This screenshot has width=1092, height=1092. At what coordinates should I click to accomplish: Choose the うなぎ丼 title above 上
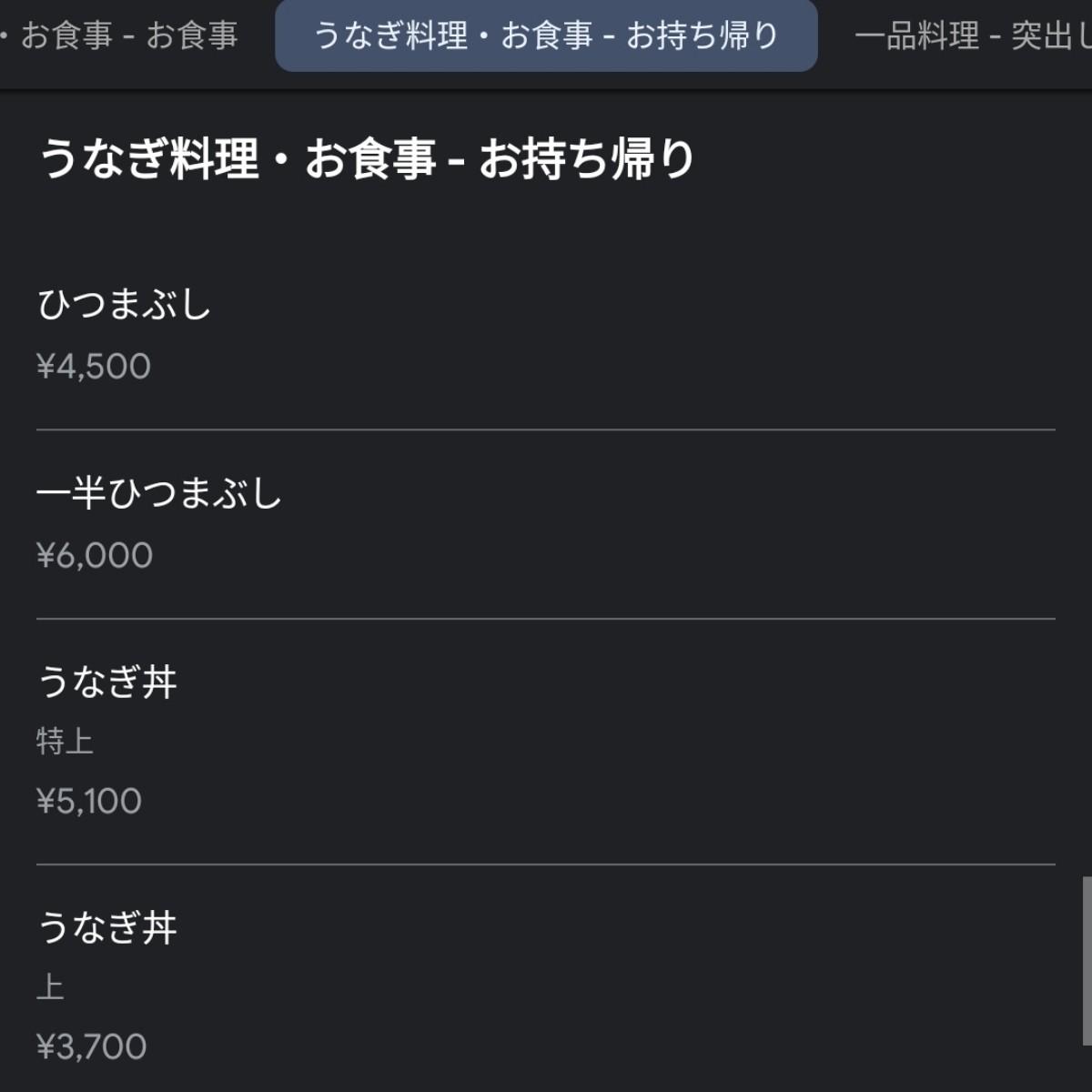[107, 927]
